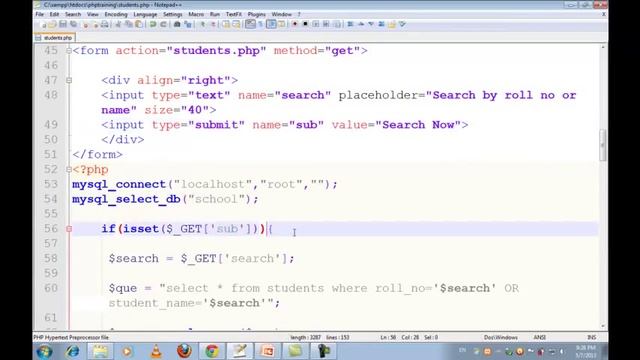Save the file with the Save icon
This screenshot has height=360, width=640.
point(62,24)
